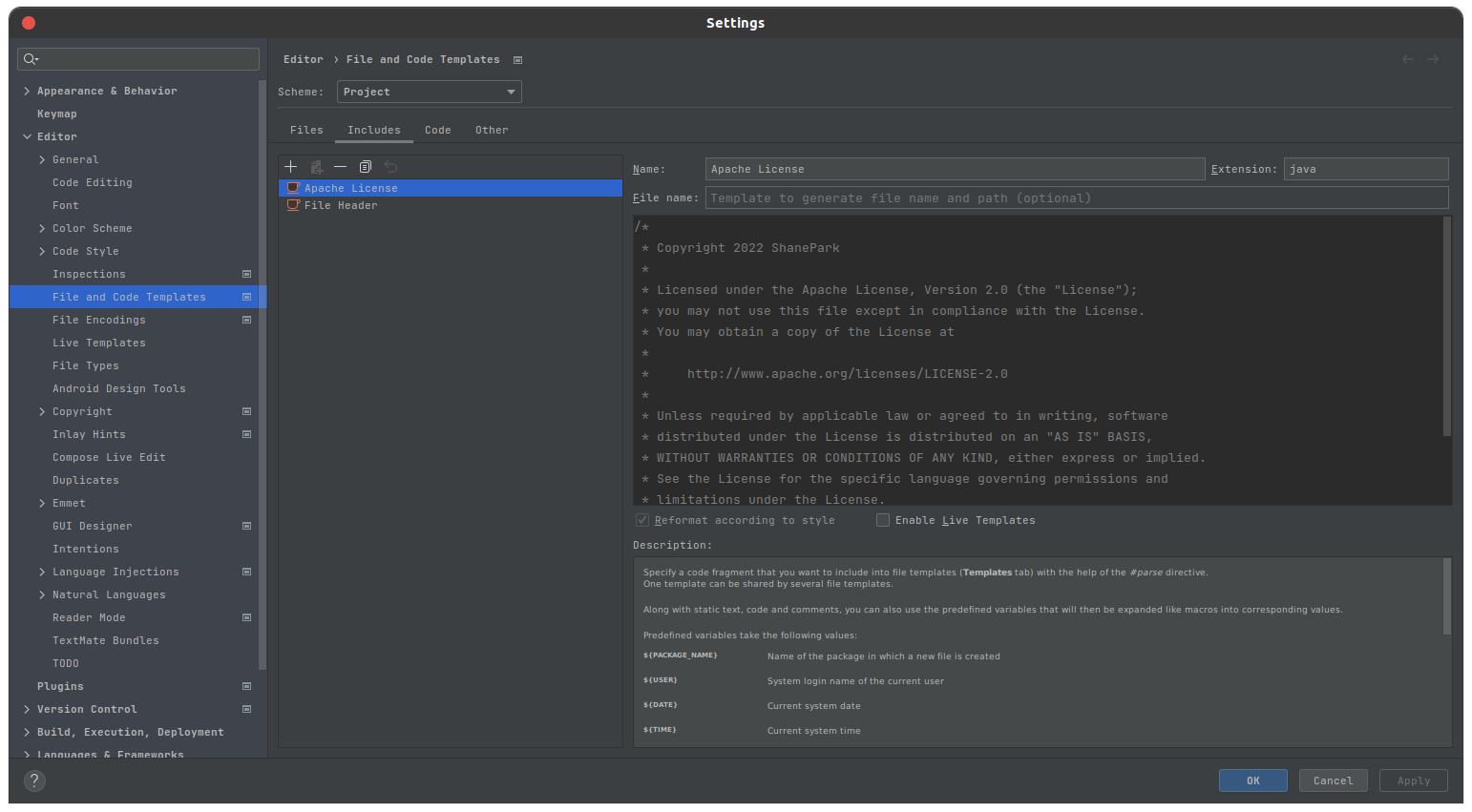
Task: Enable Live Templates checkbox
Action: [x=883, y=520]
